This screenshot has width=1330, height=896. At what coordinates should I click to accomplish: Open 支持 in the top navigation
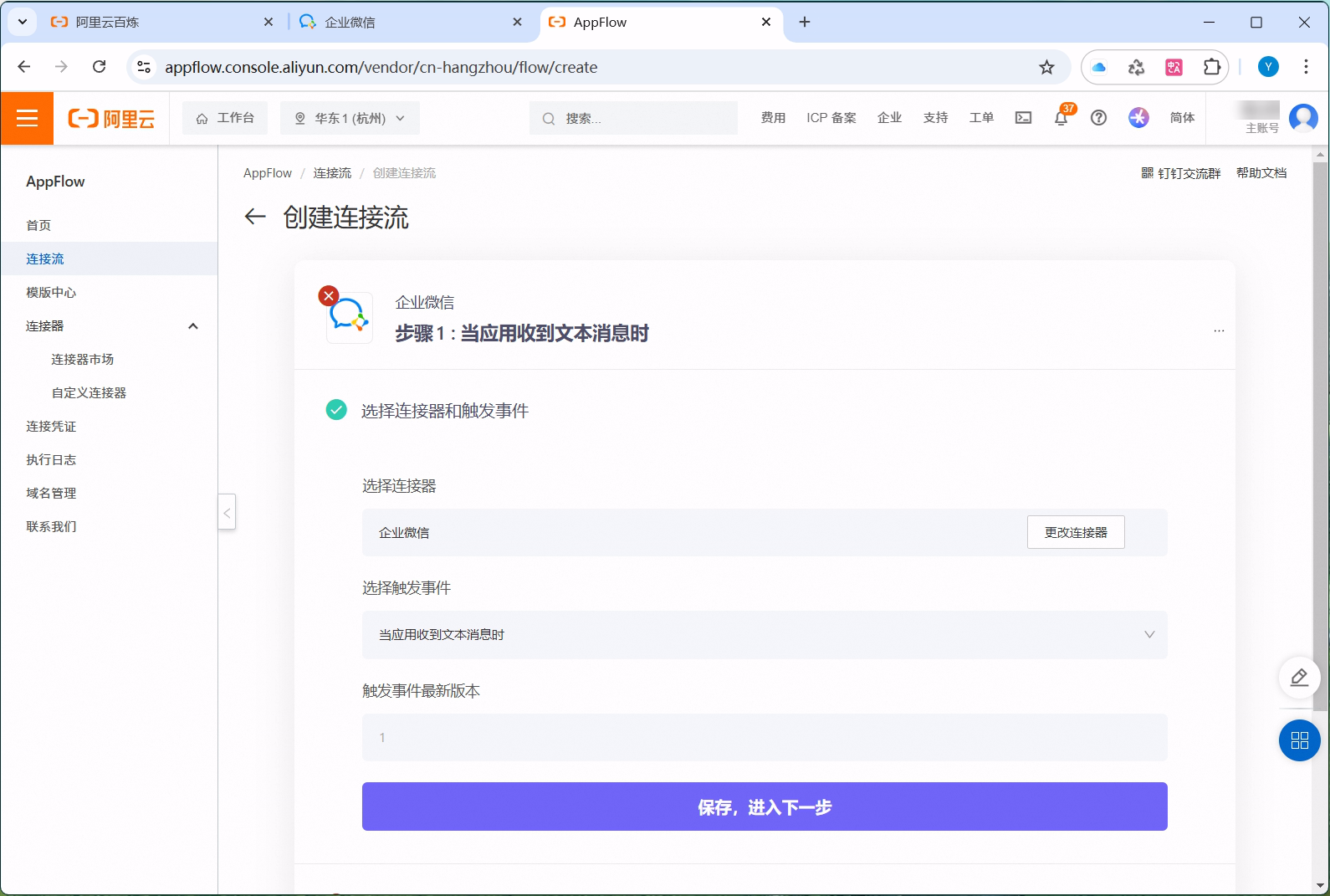(x=935, y=118)
